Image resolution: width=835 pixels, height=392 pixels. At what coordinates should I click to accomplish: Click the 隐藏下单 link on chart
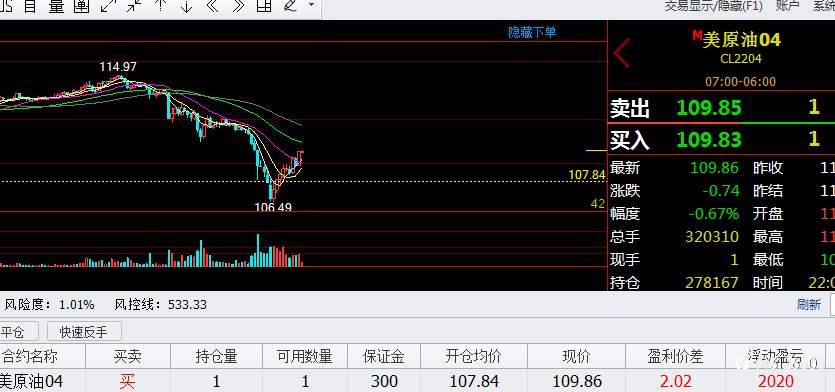coord(532,32)
